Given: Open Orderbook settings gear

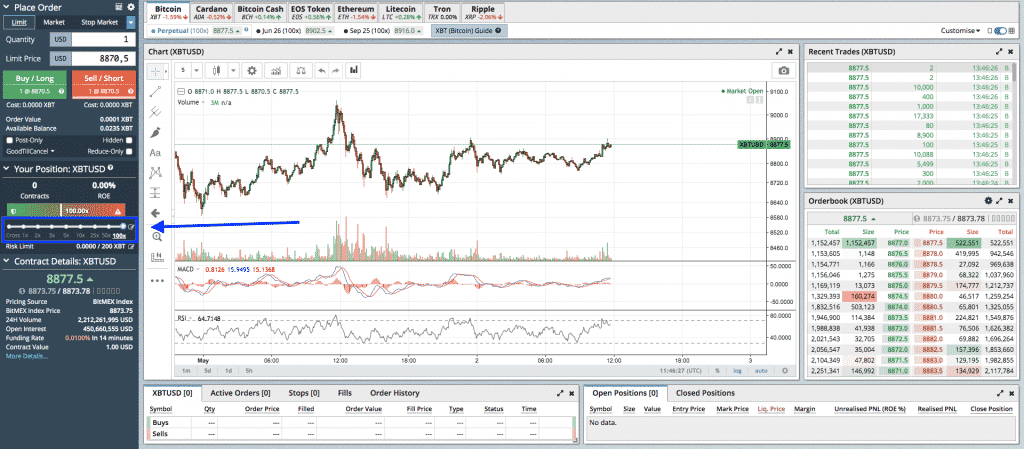Looking at the screenshot, I should point(988,200).
